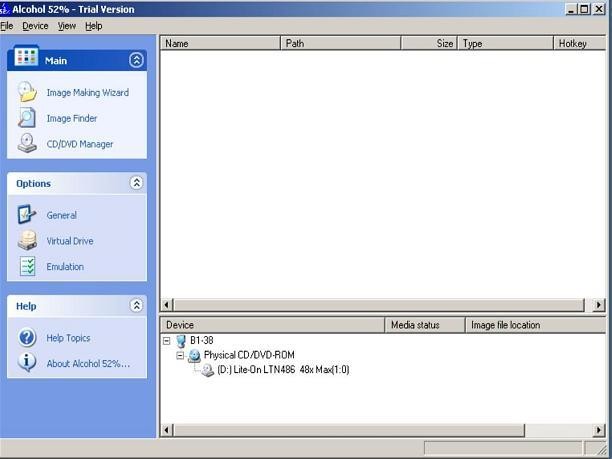This screenshot has height=459, width=612.
Task: Click the Virtual Drive icon
Action: pos(27,240)
